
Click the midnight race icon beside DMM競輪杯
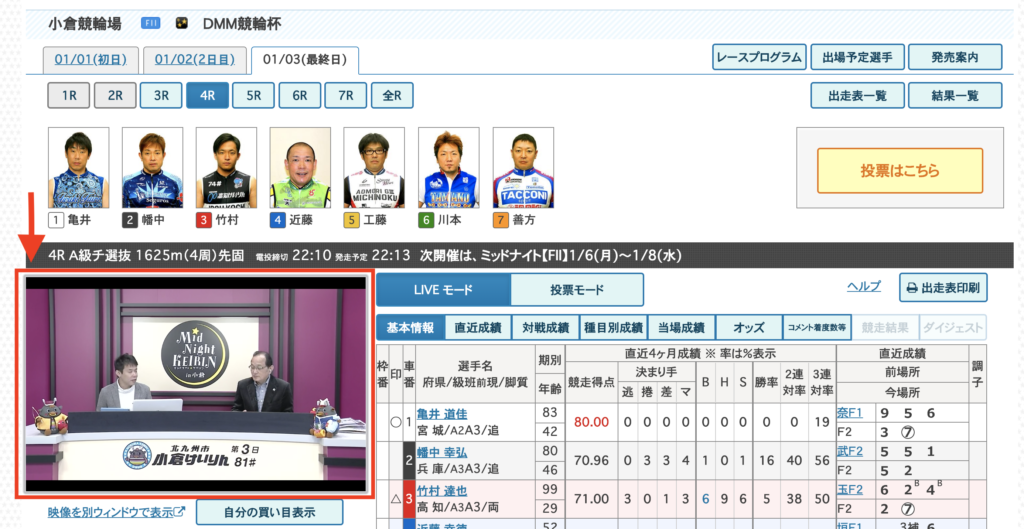pos(182,24)
